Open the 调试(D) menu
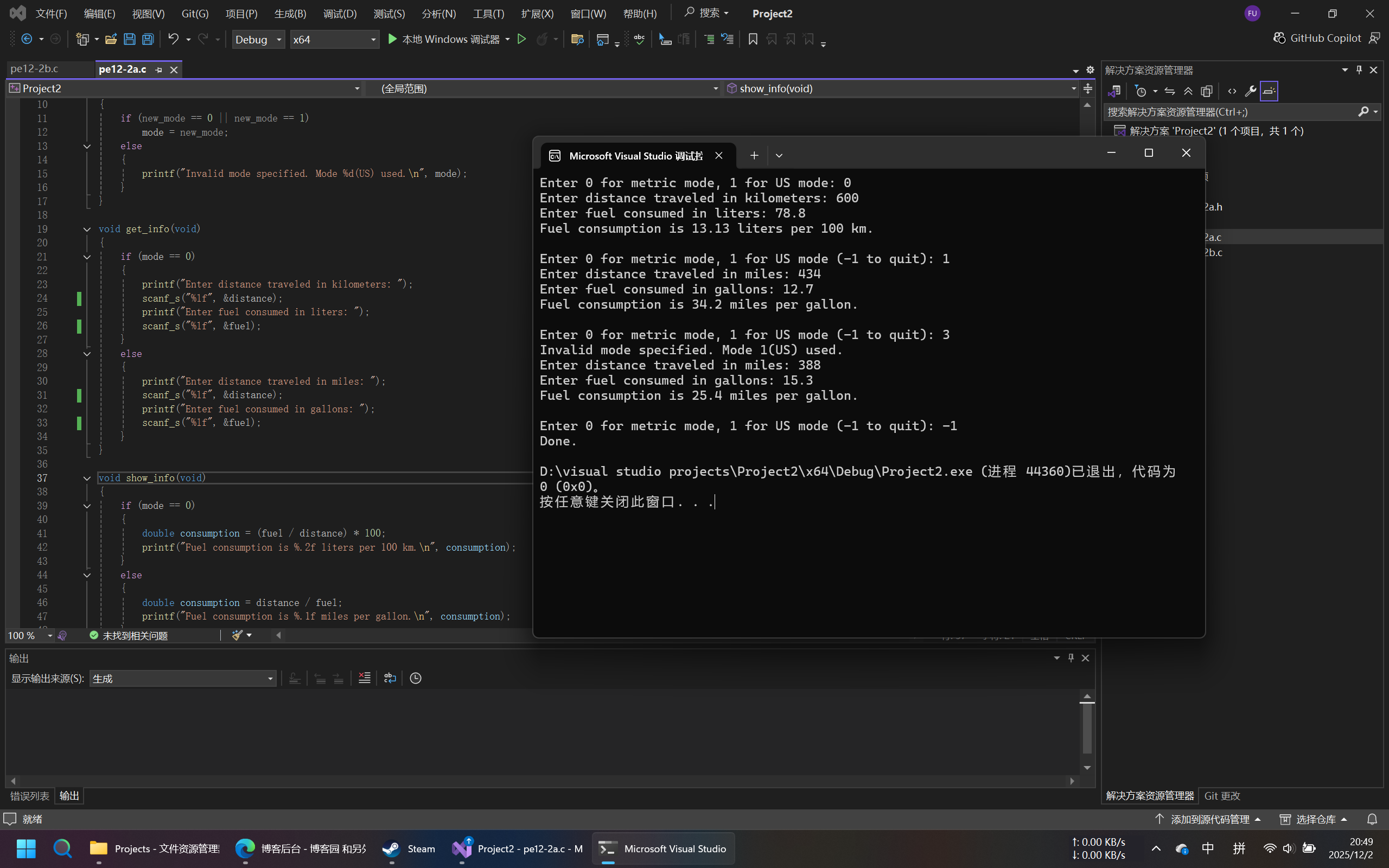The height and width of the screenshot is (868, 1389). 339,13
